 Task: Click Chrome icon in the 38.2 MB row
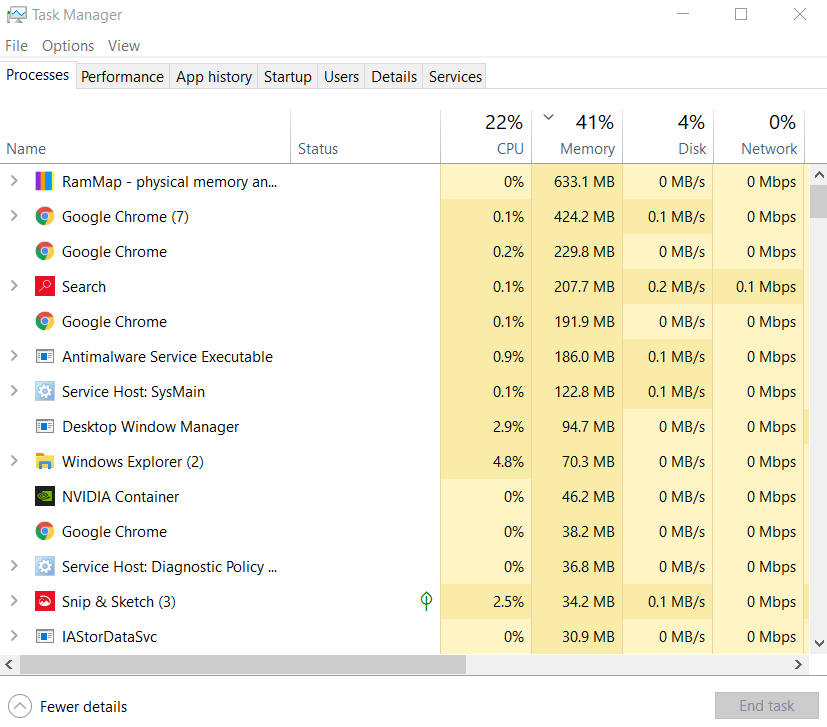click(44, 531)
